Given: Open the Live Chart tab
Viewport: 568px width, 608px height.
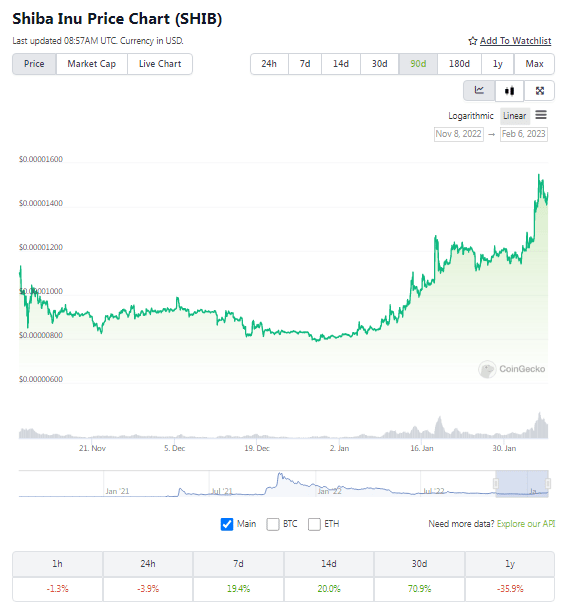Looking at the screenshot, I should 160,64.
